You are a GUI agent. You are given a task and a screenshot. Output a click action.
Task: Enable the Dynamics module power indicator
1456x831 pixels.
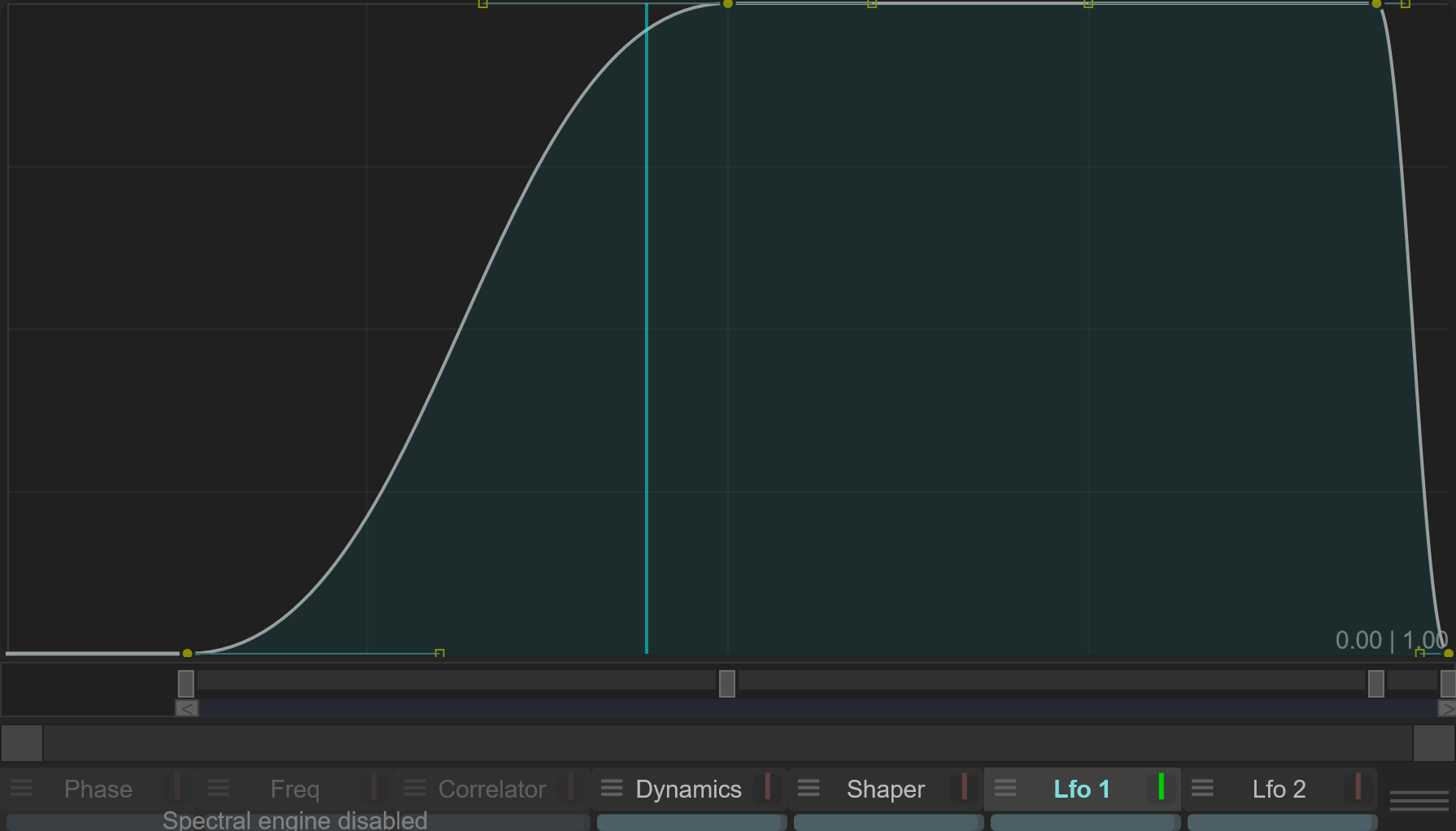(x=768, y=787)
